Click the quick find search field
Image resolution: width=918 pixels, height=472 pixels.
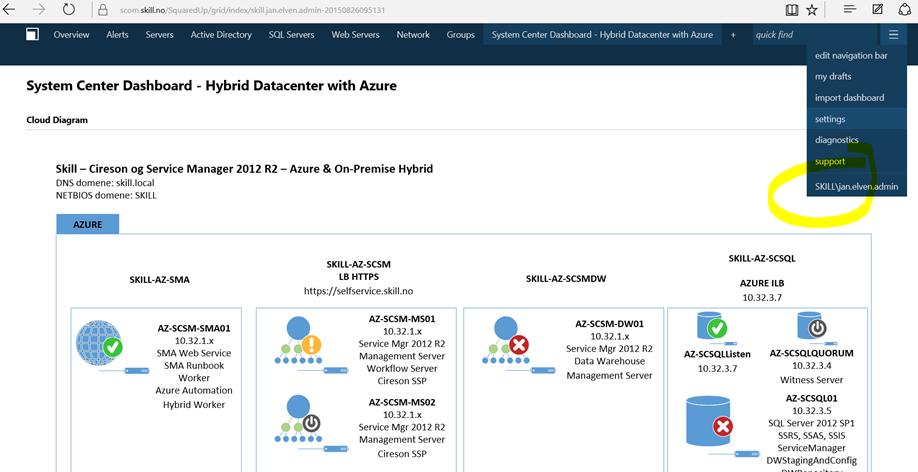coord(814,35)
